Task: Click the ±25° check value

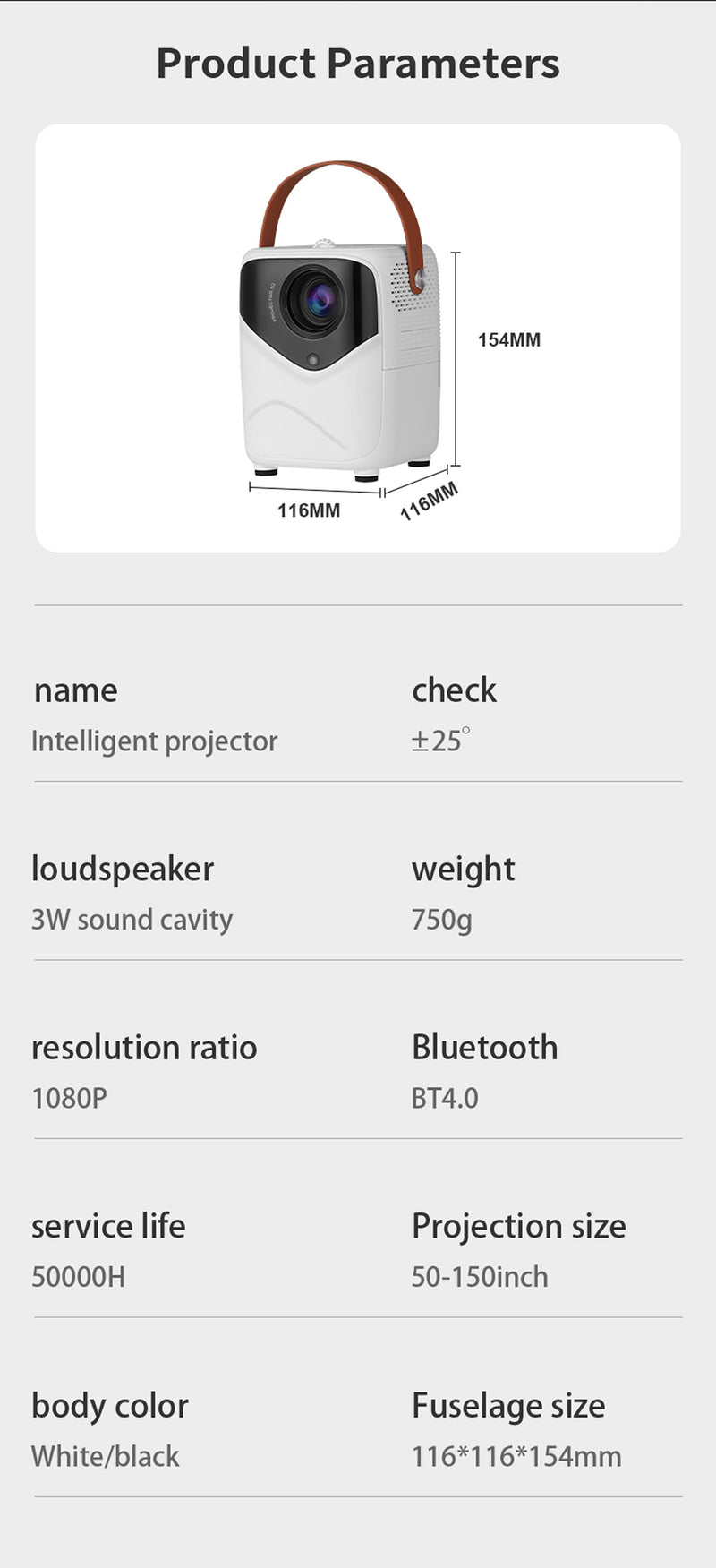Action: click(x=440, y=741)
